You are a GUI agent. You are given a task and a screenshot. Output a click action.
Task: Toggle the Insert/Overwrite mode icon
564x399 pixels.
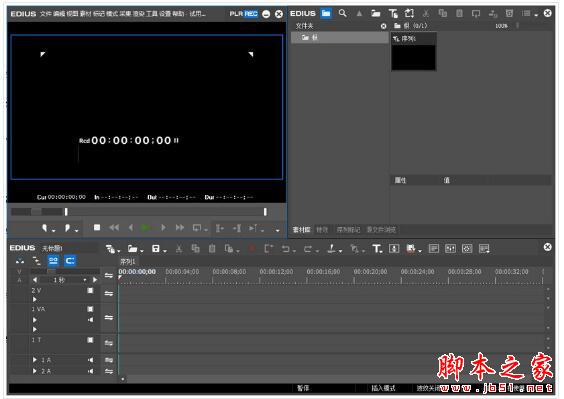(x=20, y=260)
